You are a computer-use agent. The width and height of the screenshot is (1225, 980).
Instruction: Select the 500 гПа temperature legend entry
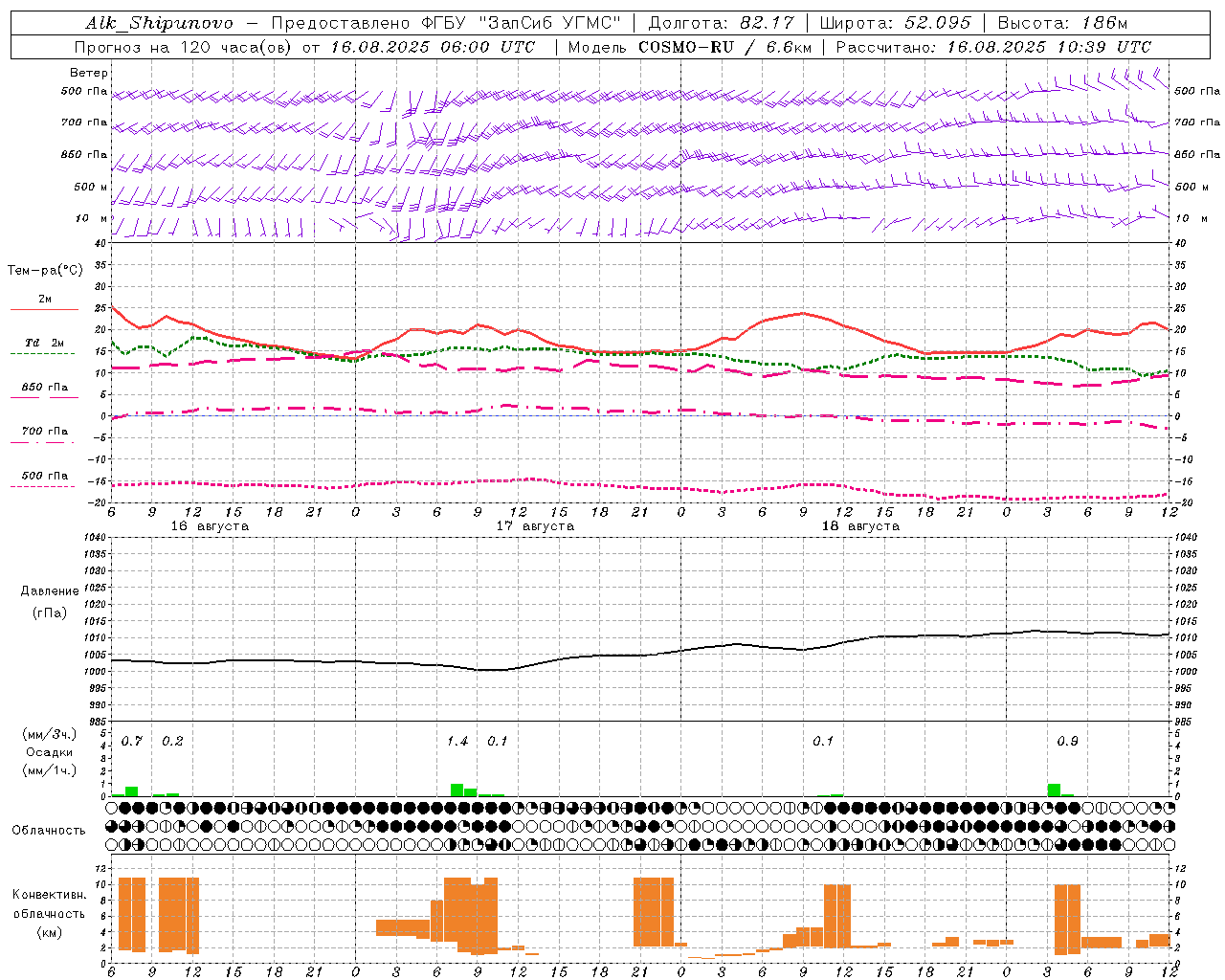pos(45,476)
